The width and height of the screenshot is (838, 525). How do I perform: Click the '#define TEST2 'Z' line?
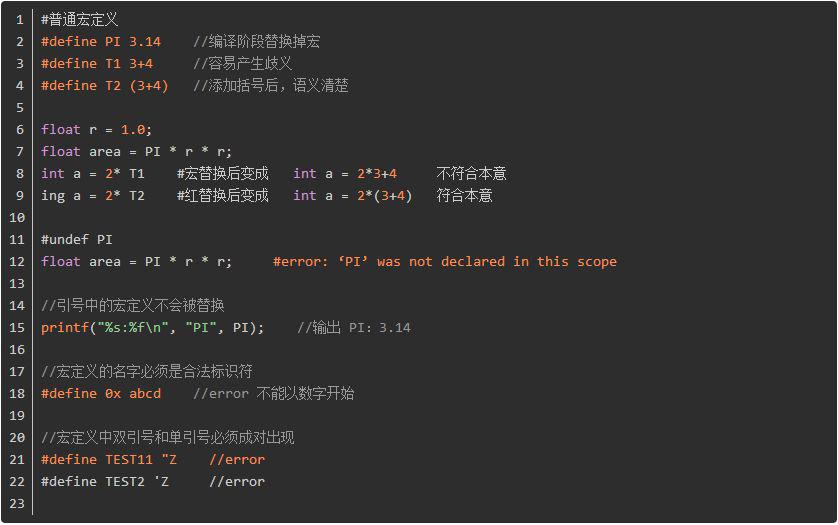(105, 481)
